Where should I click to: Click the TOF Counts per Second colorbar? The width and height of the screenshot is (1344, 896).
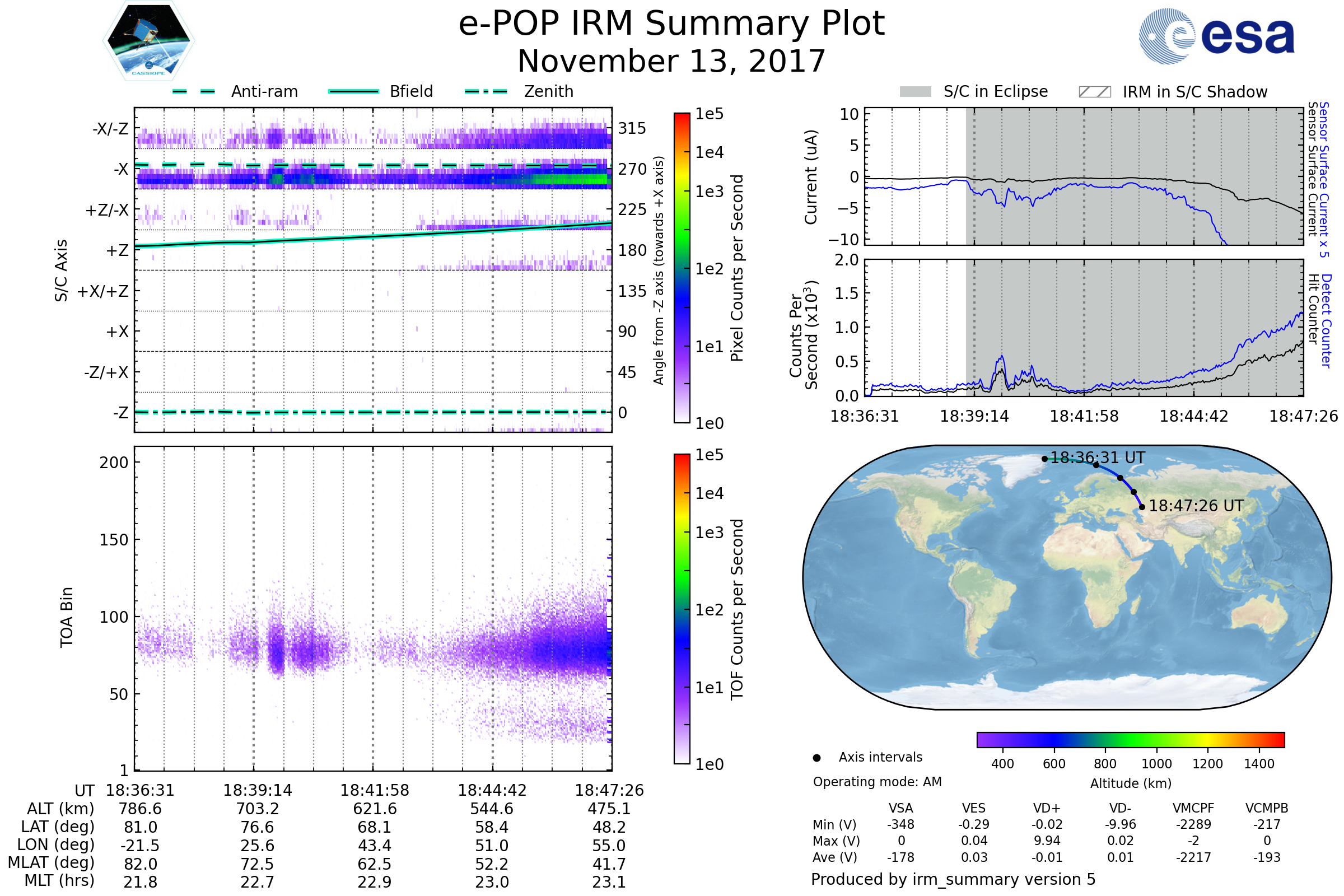[x=682, y=609]
